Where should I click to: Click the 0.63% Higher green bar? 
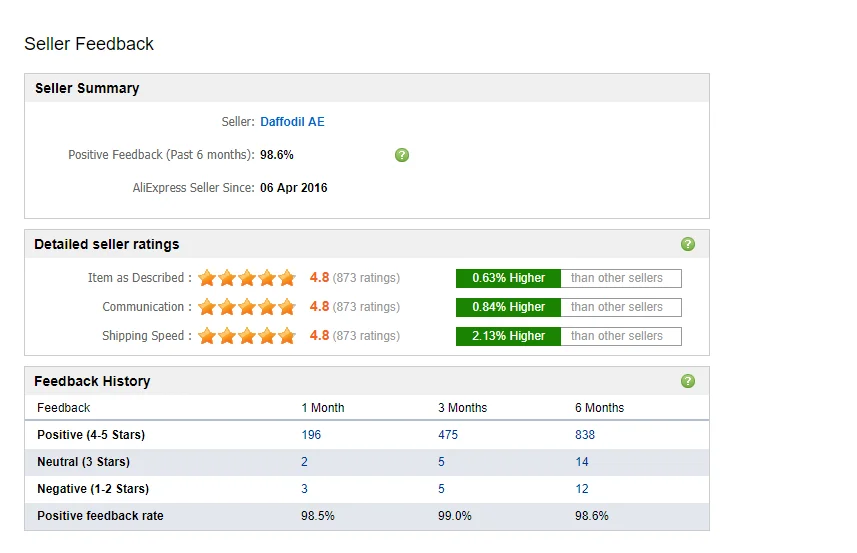pyautogui.click(x=508, y=278)
